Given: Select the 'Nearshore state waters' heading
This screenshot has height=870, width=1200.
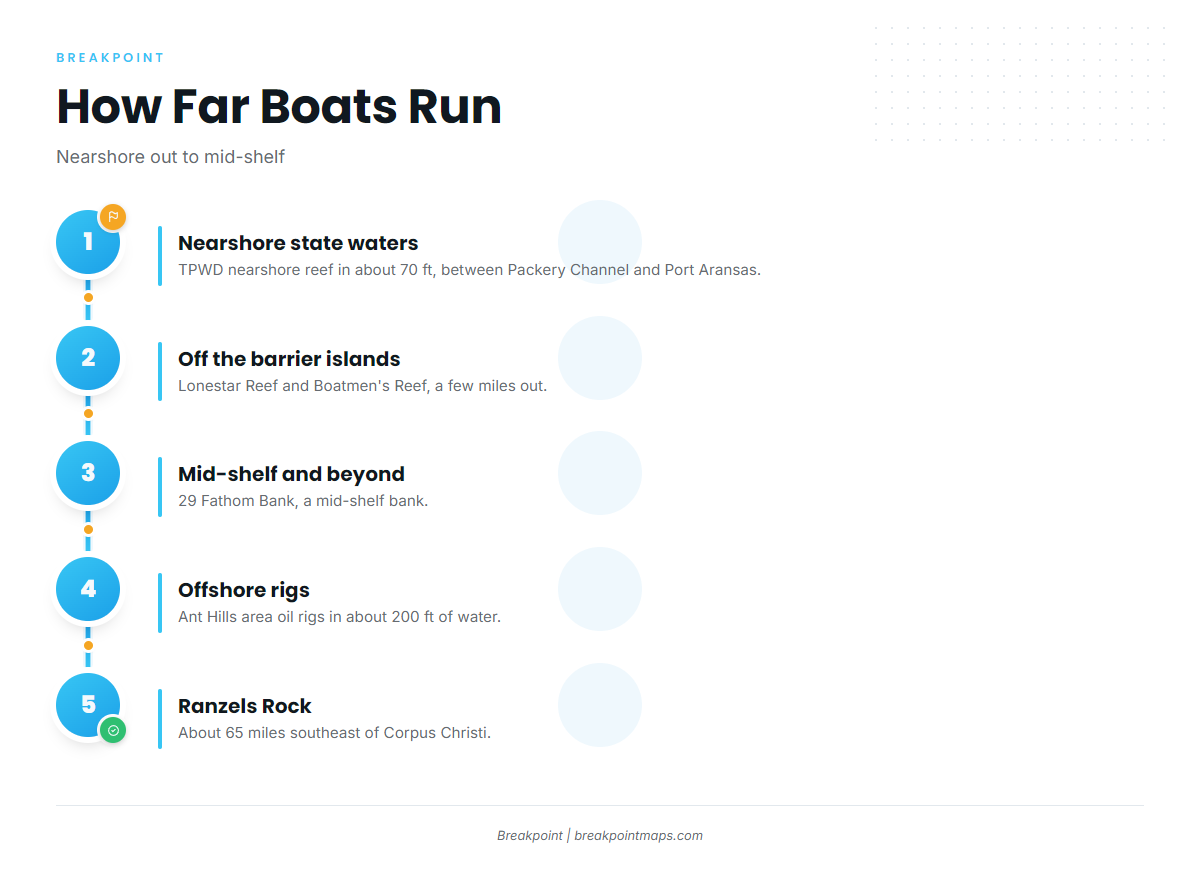Looking at the screenshot, I should point(298,243).
